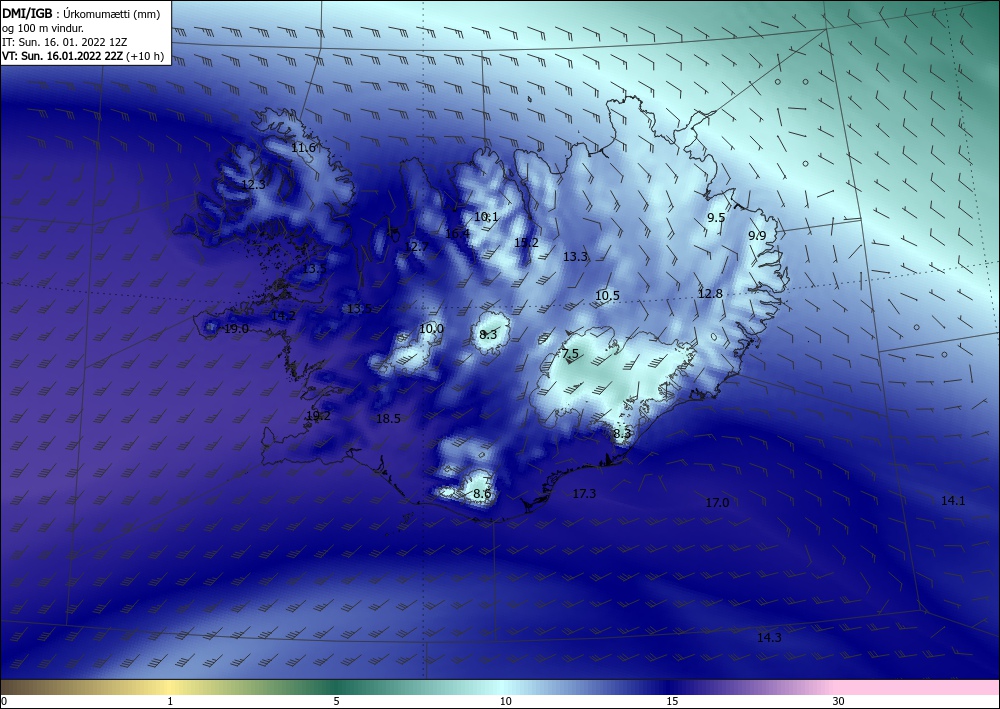Click the 13.3 value label
Viewport: 1000px width, 709px height.
pos(575,256)
